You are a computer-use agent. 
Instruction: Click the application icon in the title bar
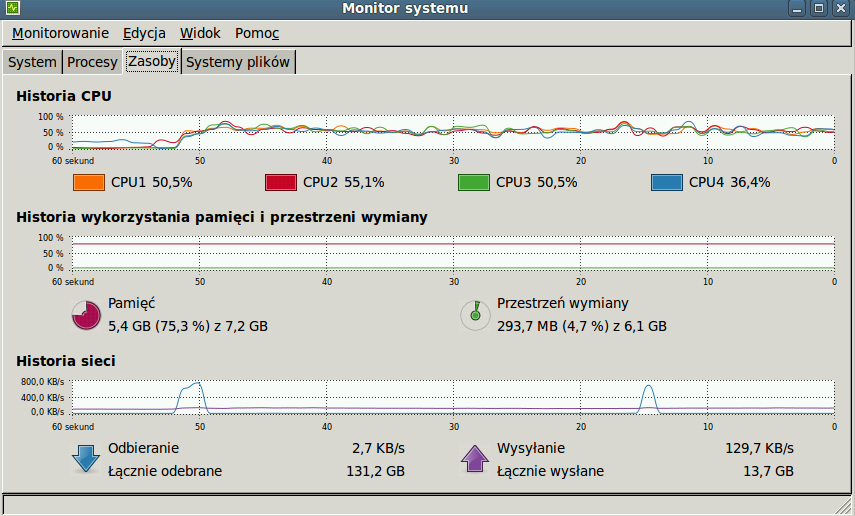[13, 8]
